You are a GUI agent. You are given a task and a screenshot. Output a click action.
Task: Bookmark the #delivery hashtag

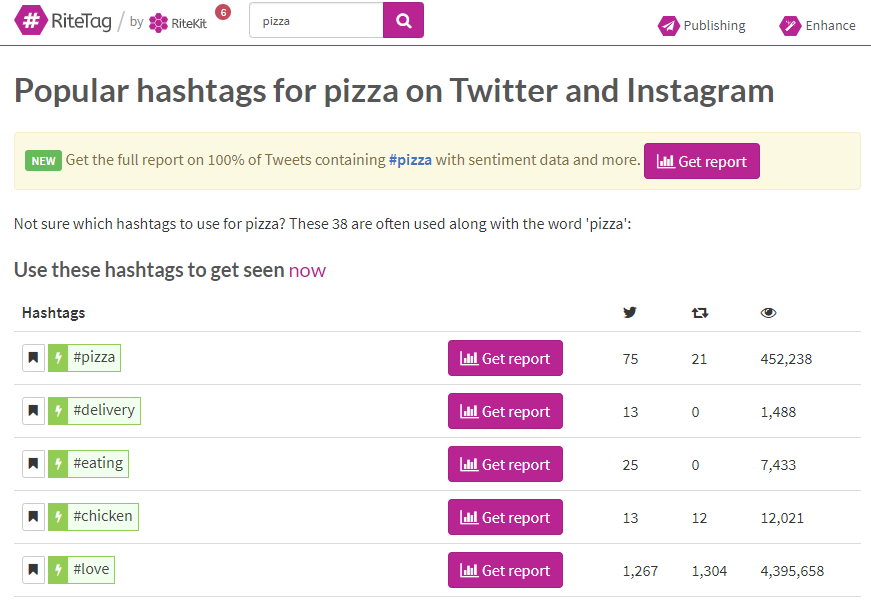(33, 411)
